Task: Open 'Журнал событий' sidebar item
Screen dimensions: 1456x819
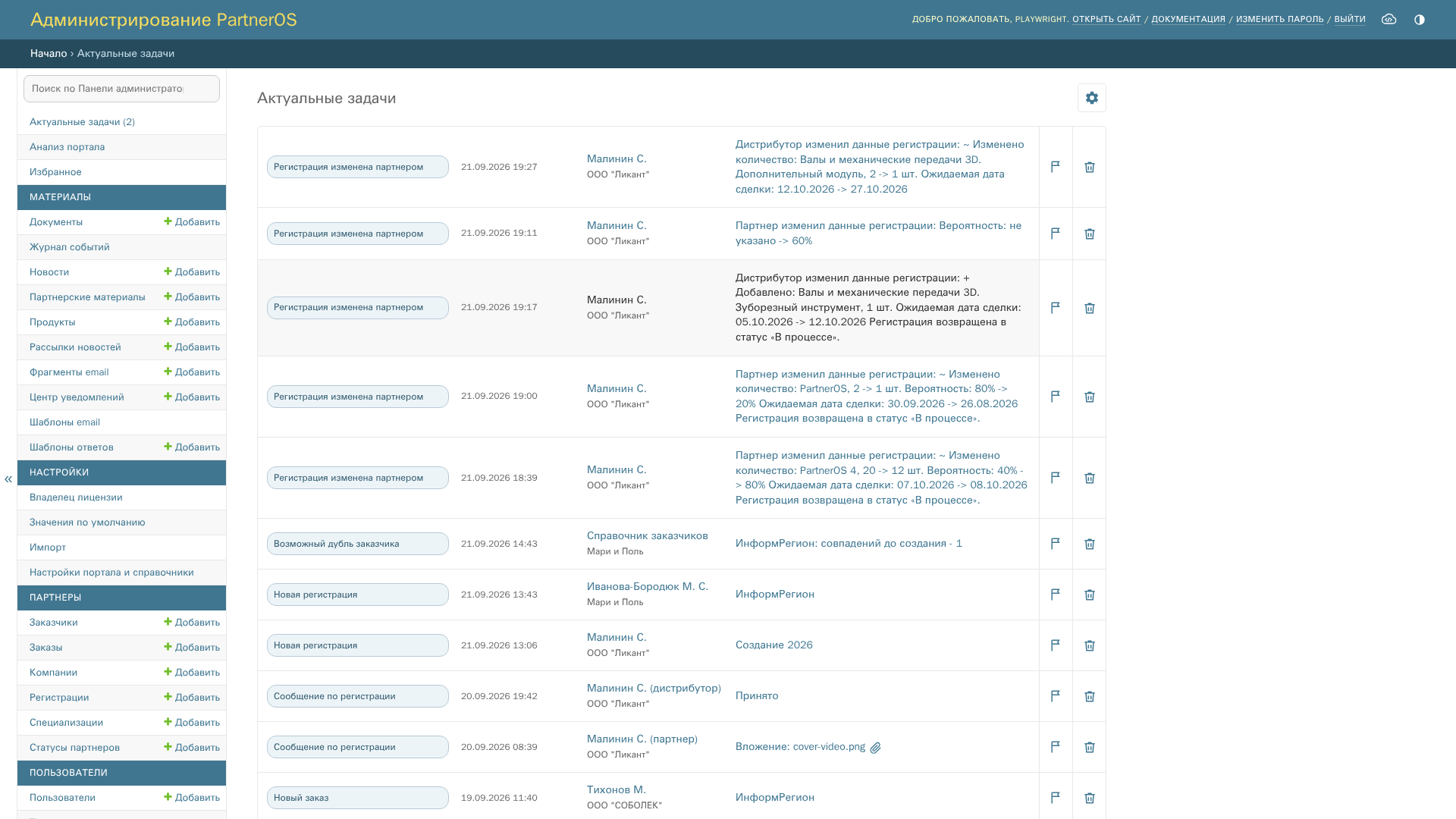Action: pyautogui.click(x=69, y=247)
